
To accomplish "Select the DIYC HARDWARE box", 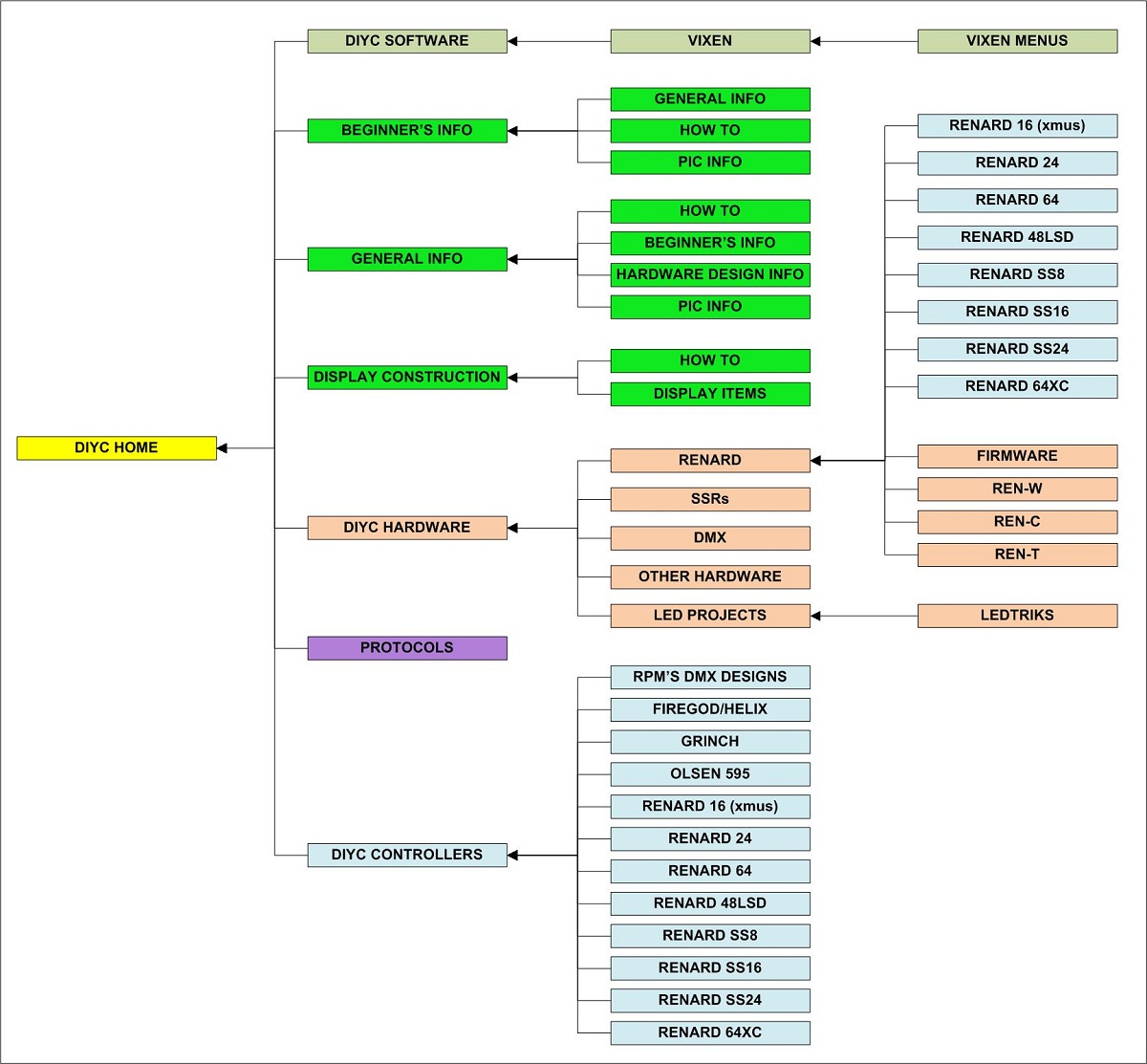I will 407,528.
